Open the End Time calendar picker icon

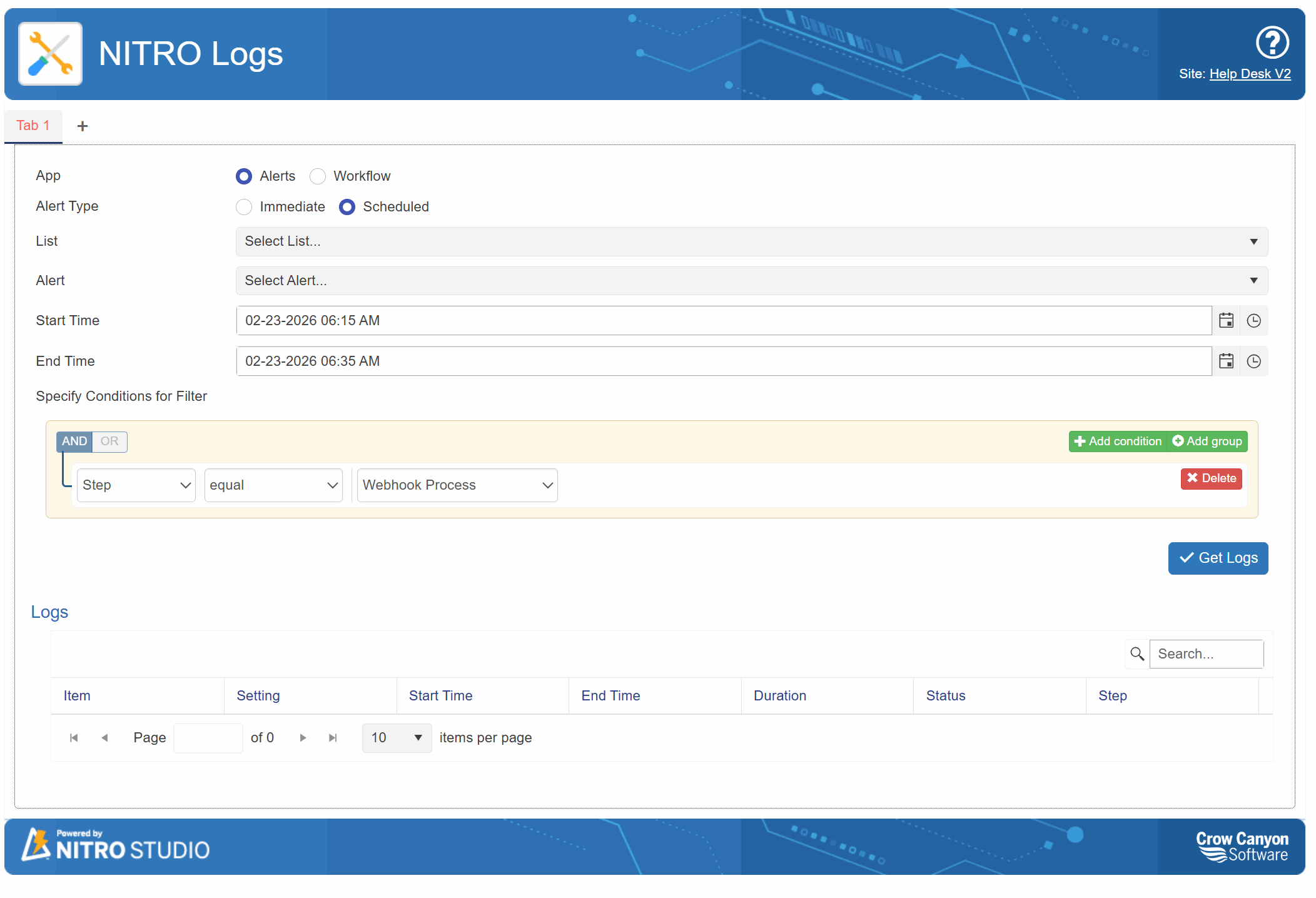point(1227,361)
